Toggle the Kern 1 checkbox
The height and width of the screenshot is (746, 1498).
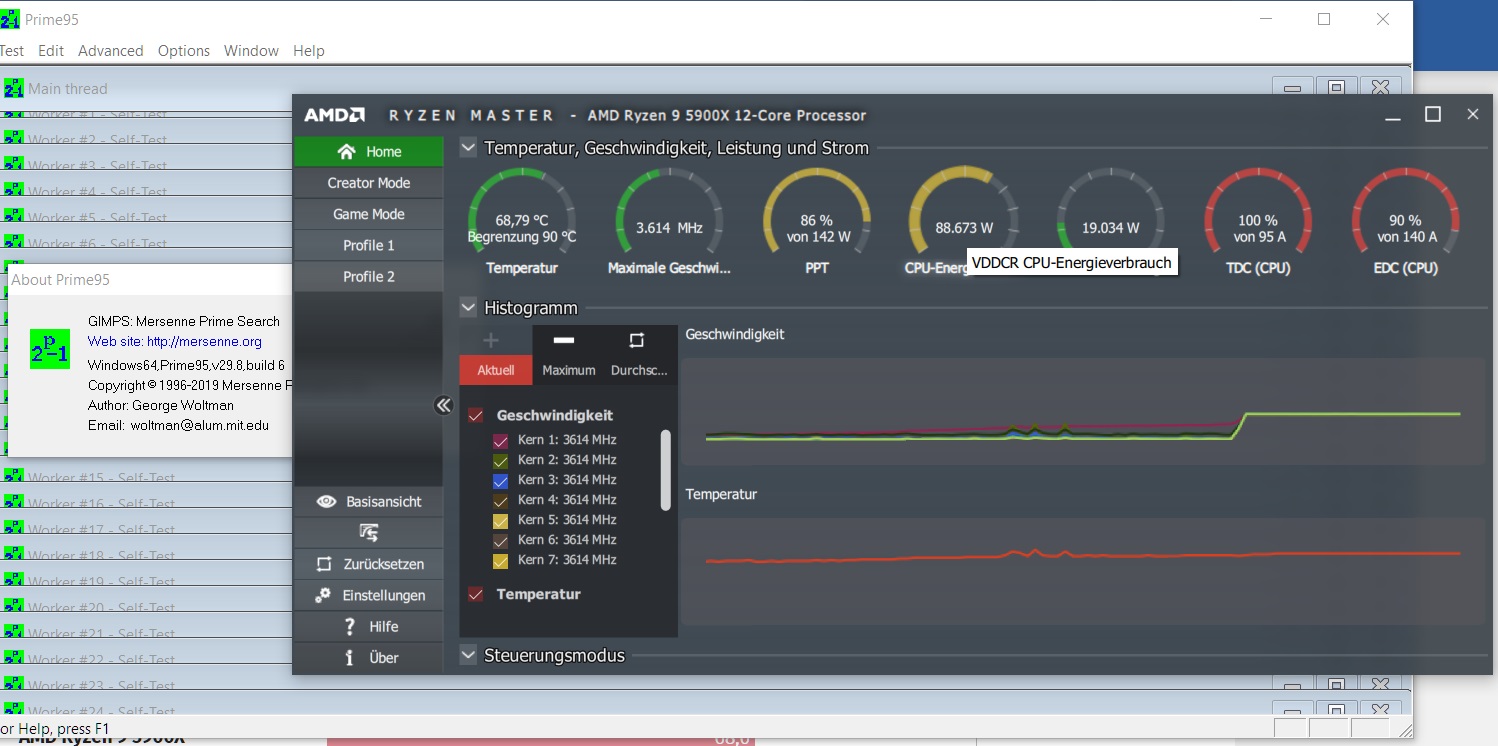coord(501,441)
